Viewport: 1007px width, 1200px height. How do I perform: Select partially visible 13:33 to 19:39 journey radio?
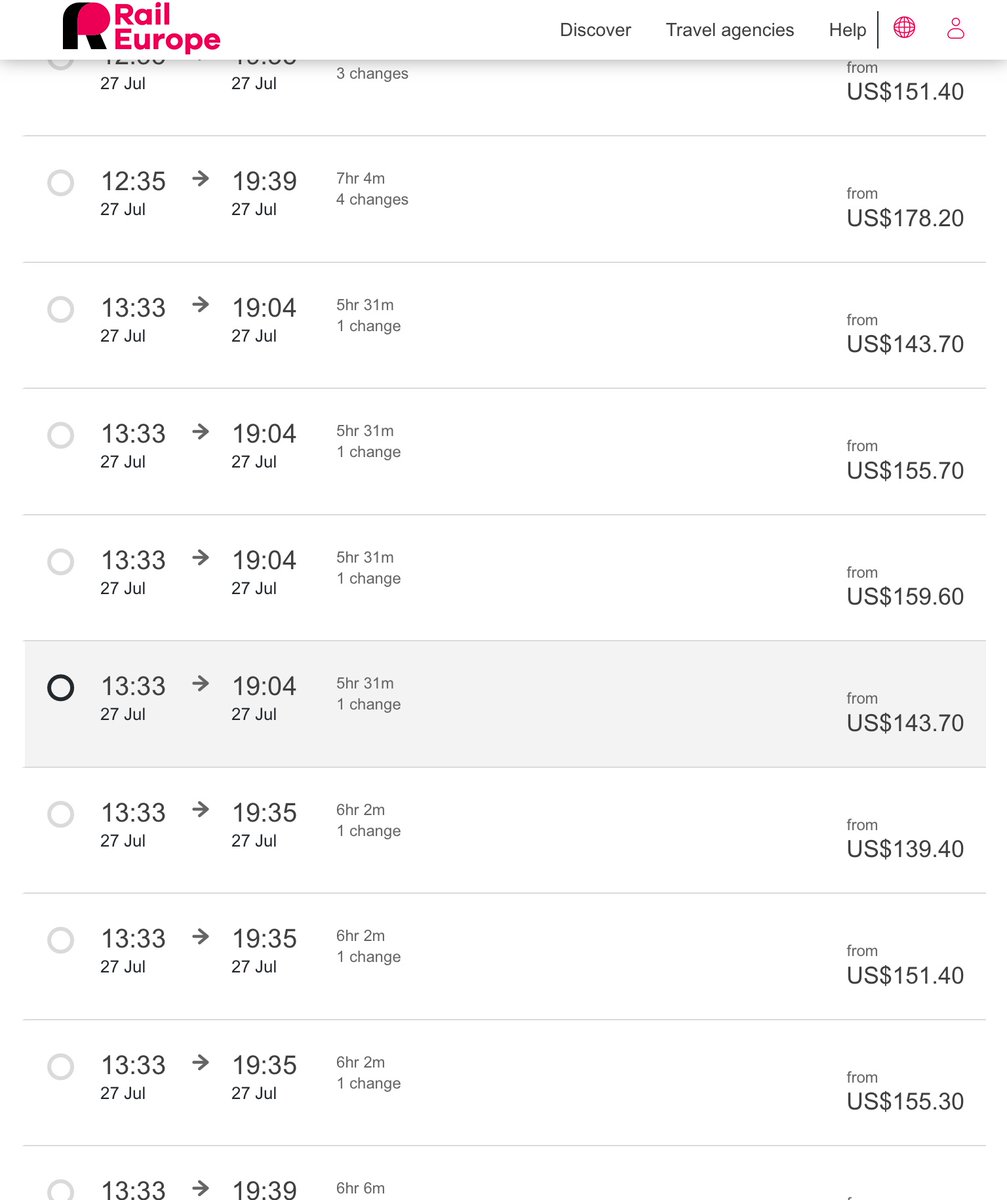click(x=61, y=1190)
